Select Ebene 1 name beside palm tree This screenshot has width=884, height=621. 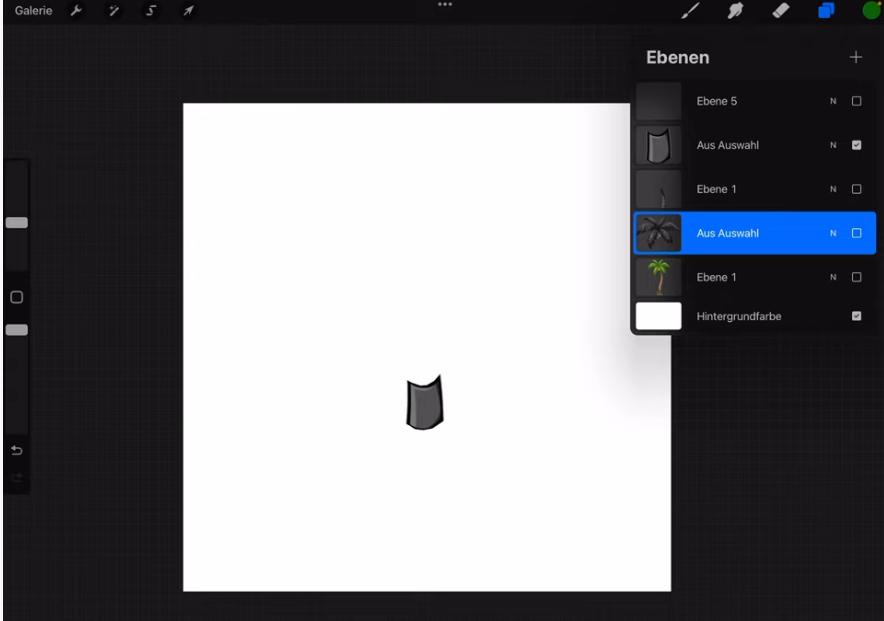coord(716,277)
